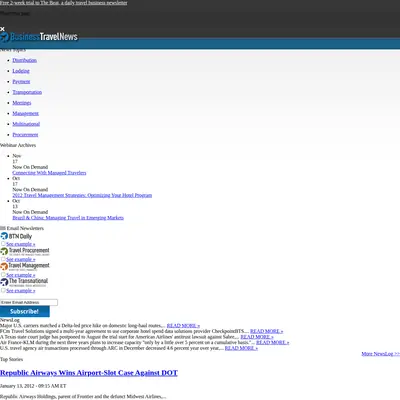Go to Meetings news topic
This screenshot has width=400, height=400.
[x=22, y=103]
